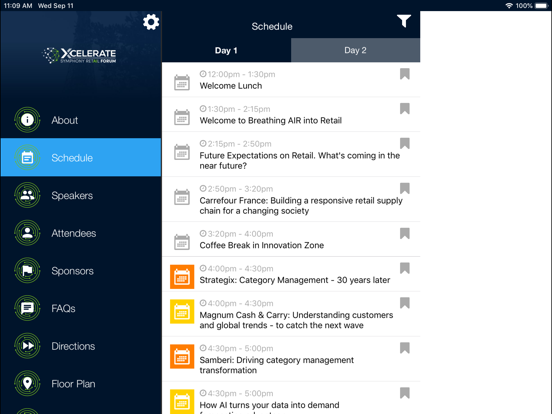
Task: Bookmark How AI turns your data session
Action: tap(405, 393)
